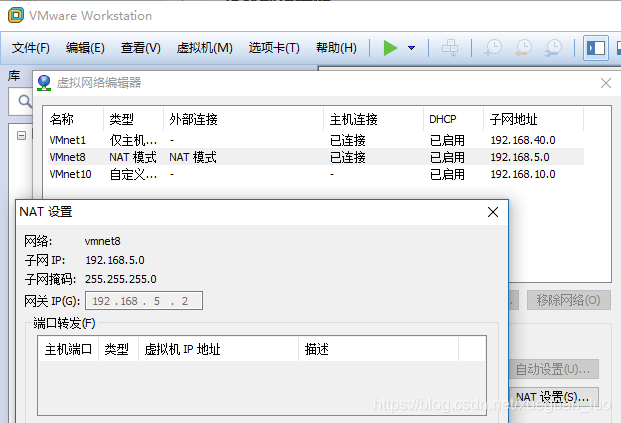Click the 子网地址 column header
This screenshot has height=423, width=621.
(533, 119)
